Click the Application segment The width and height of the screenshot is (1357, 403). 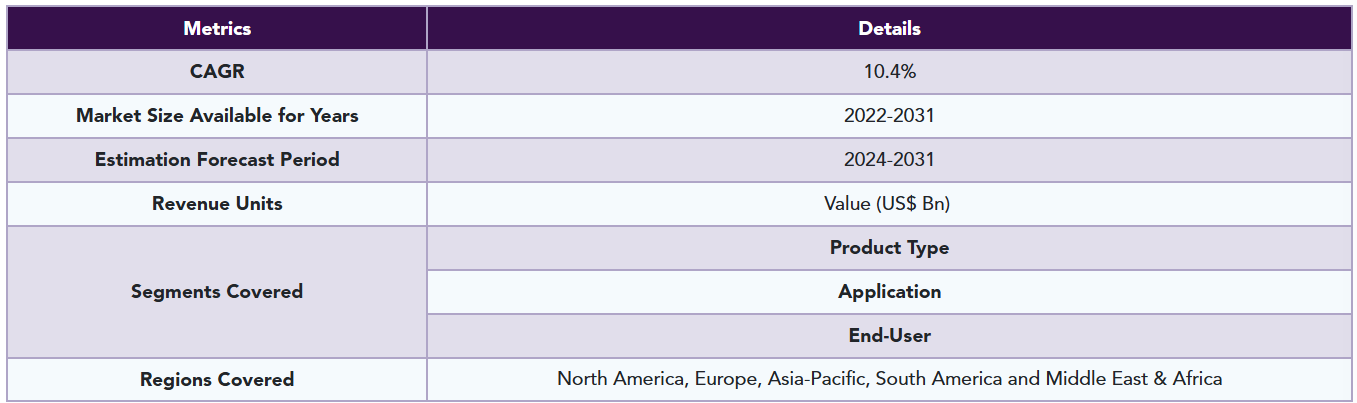pyautogui.click(x=889, y=292)
